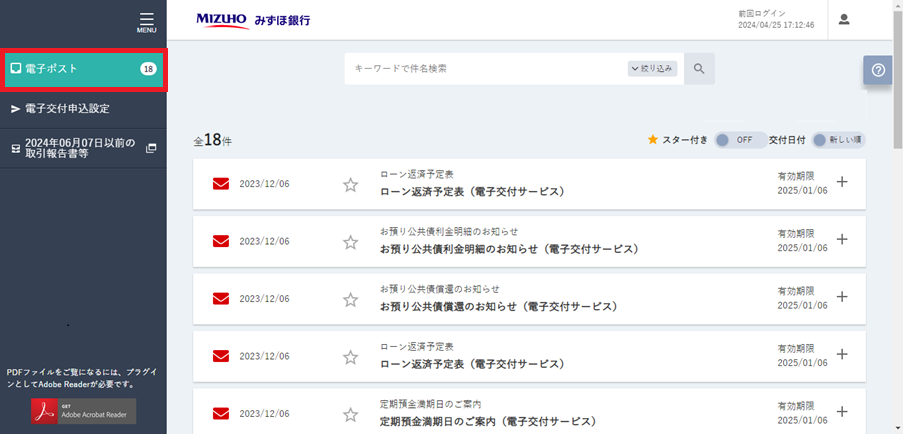Screen dimensions: 903x434
Task: Click the PDFファイルをご覧になるには notice text
Action: 82,378
